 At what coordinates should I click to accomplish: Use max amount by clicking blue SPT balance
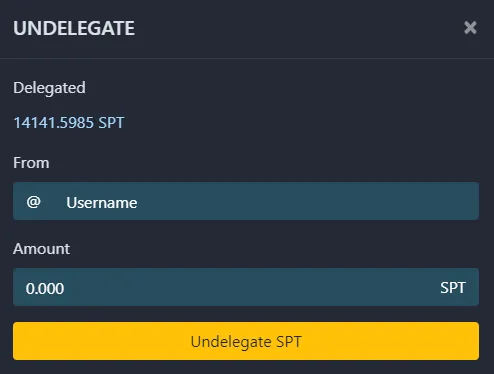point(69,123)
